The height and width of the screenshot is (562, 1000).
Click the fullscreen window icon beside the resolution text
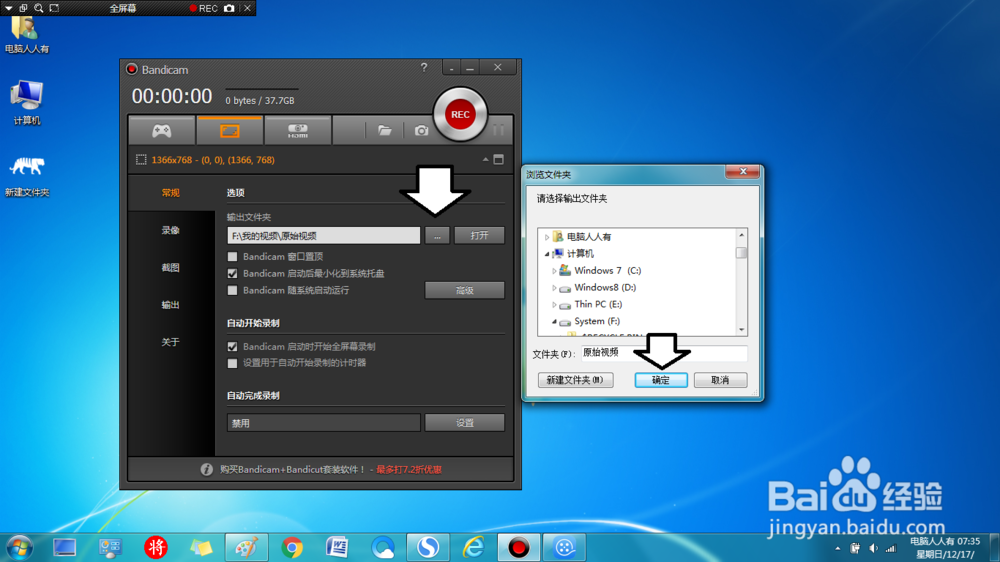coord(499,159)
